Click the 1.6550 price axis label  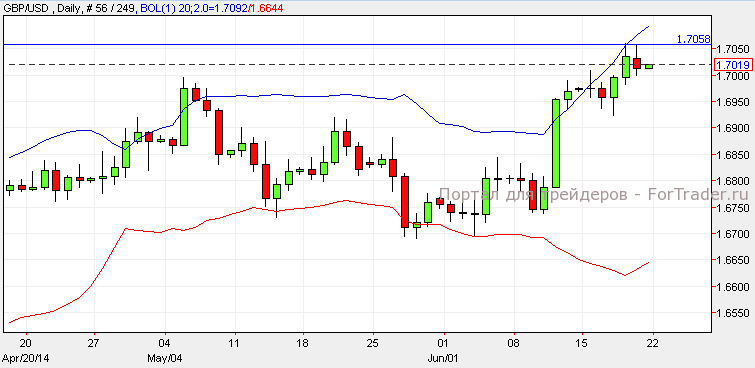click(733, 314)
